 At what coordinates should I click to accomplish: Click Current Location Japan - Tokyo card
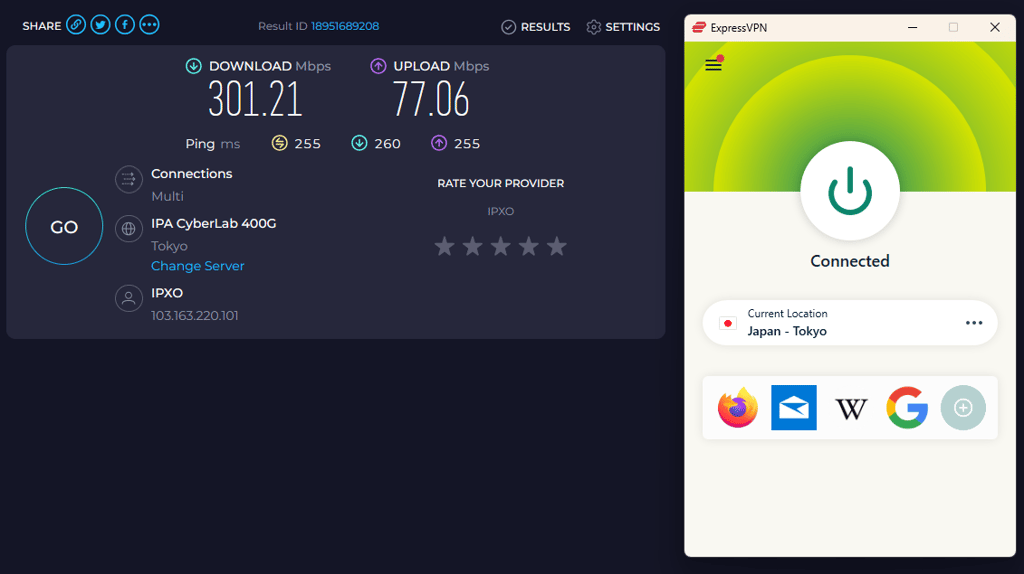click(850, 323)
